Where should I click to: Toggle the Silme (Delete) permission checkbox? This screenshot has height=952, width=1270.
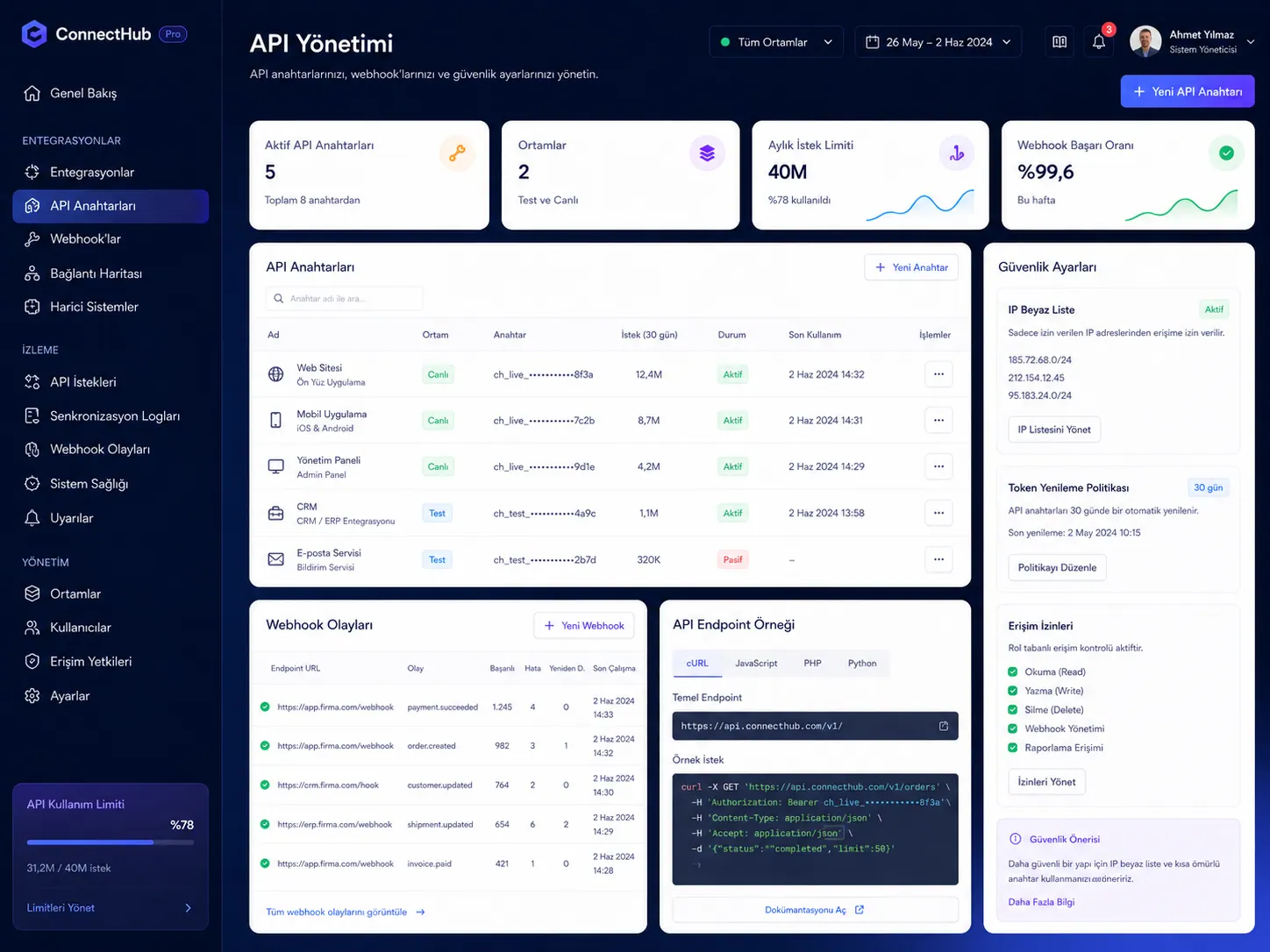(x=1013, y=710)
